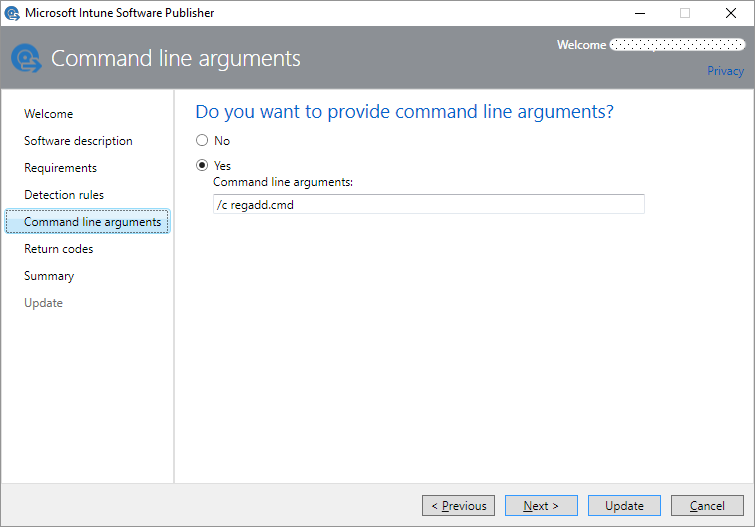Viewport: 755px width, 527px height.
Task: Close the Intune Software Publisher window
Action: click(x=731, y=13)
